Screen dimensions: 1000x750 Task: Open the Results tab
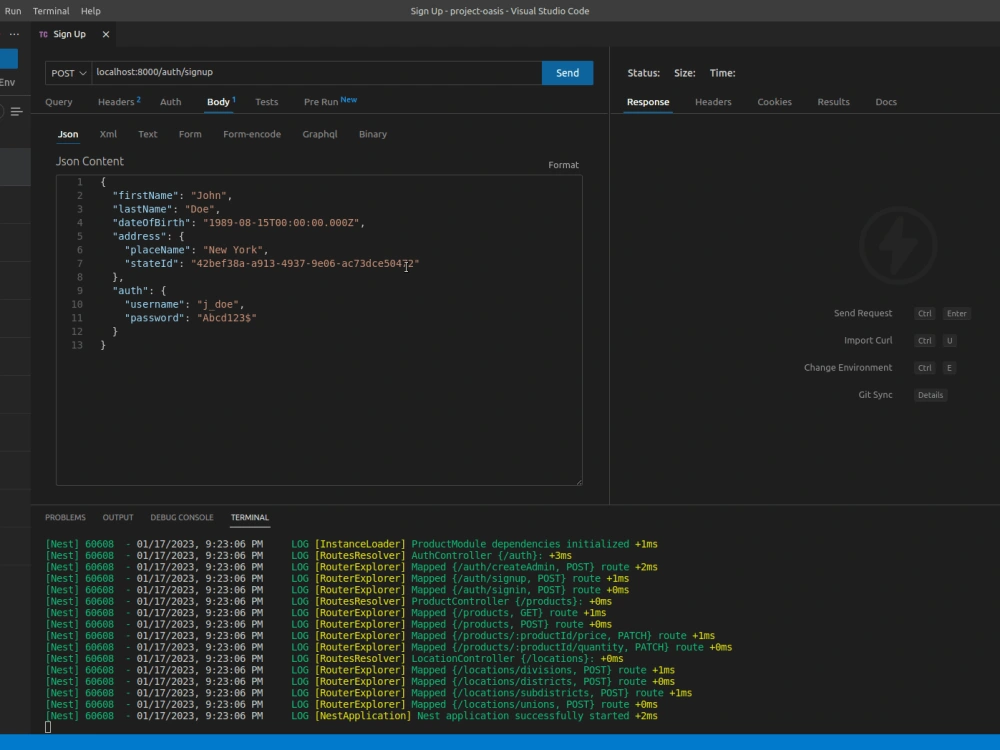pos(833,102)
